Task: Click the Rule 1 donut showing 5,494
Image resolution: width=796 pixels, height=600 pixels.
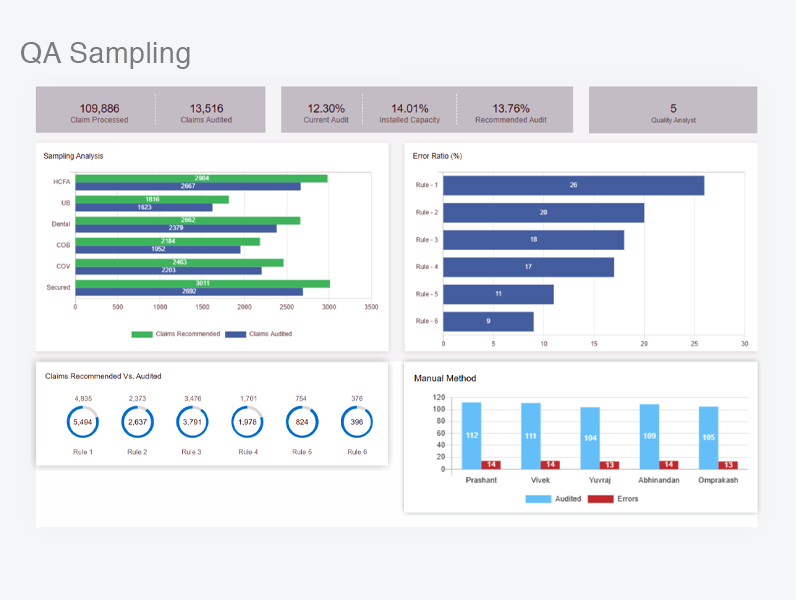Action: point(83,422)
